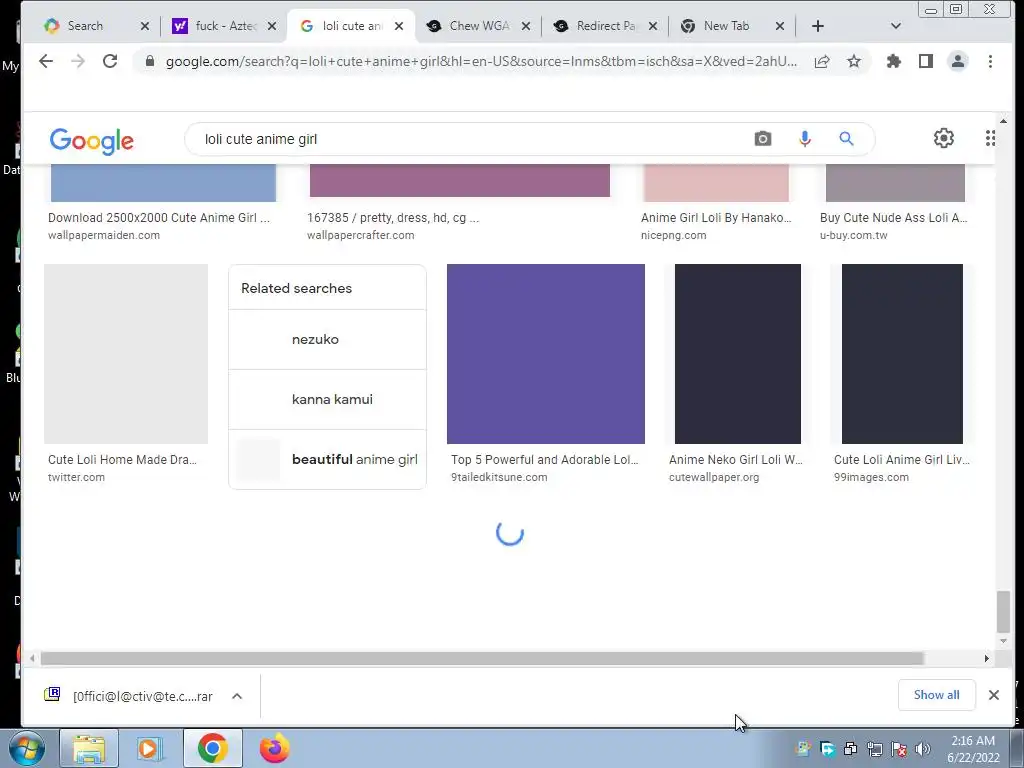Screen dimensions: 1024x768
Task: Expand the tab search chevron
Action: tap(896, 26)
